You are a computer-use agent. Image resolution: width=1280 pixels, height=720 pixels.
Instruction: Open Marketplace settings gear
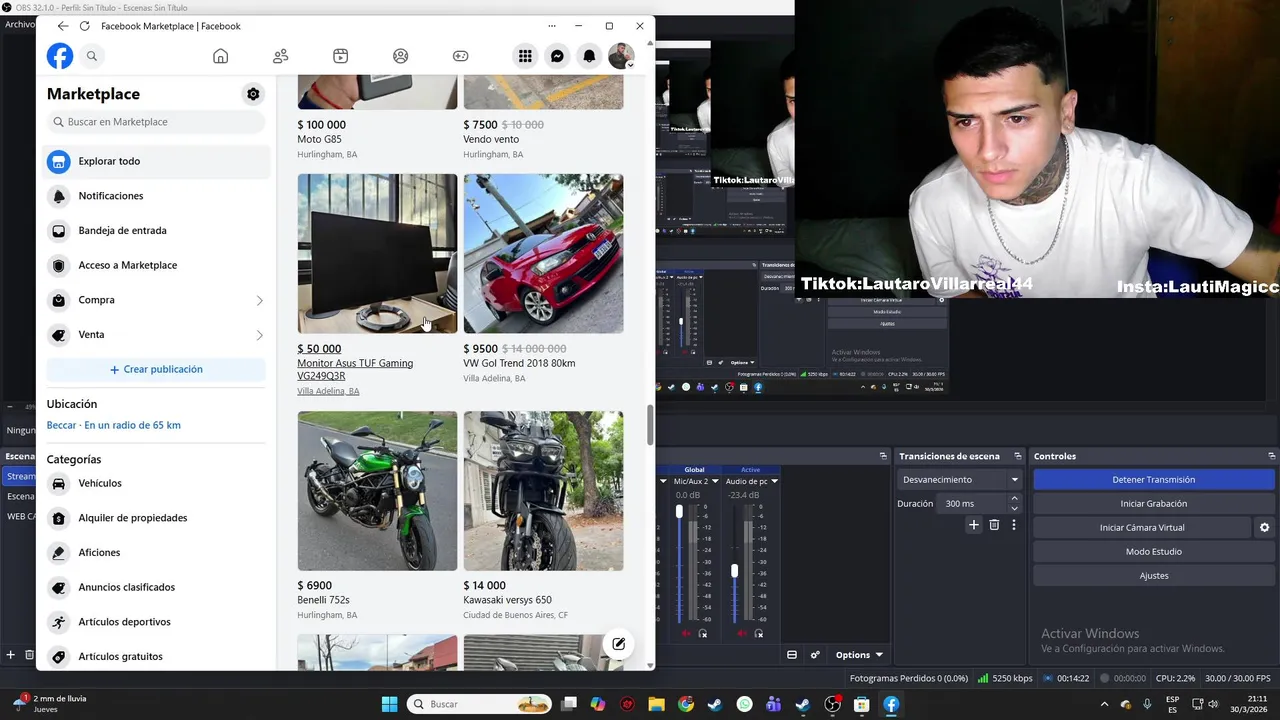pyautogui.click(x=253, y=94)
